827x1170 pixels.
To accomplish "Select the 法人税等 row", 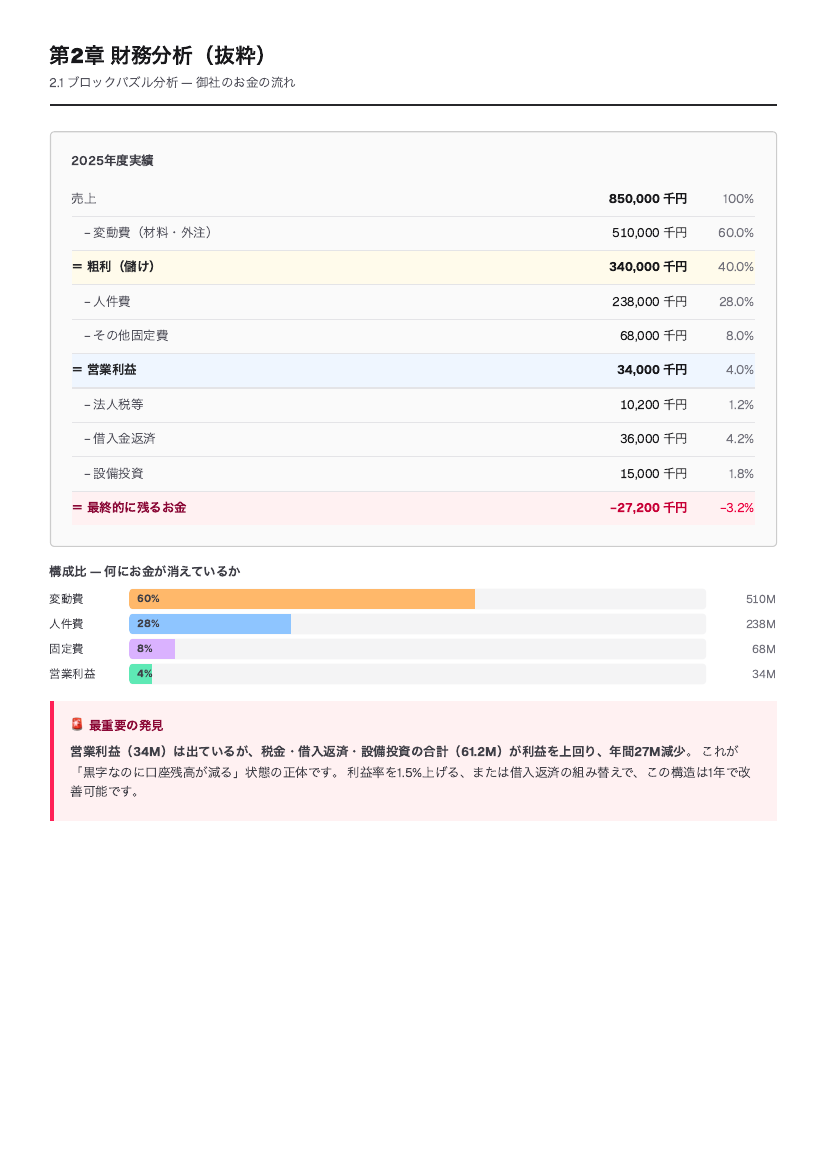I will [x=413, y=405].
